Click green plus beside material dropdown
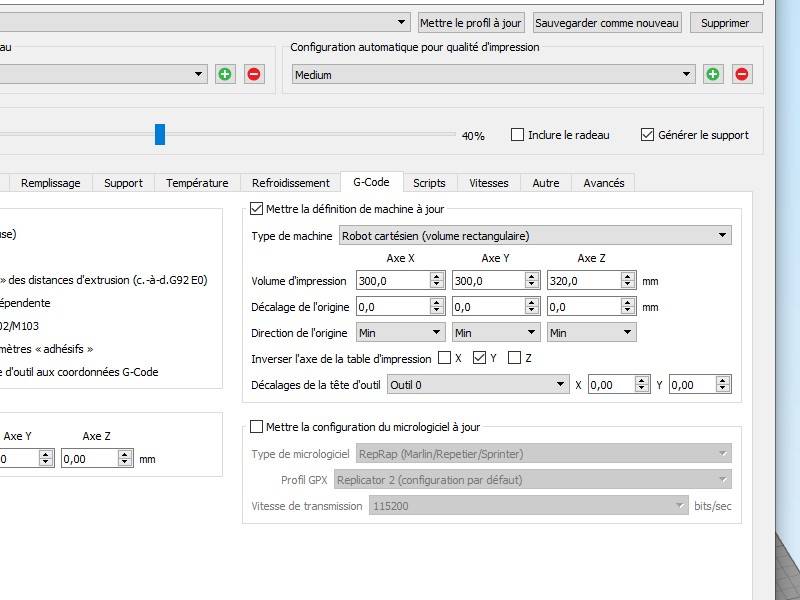This screenshot has height=600, width=800. [x=225, y=74]
